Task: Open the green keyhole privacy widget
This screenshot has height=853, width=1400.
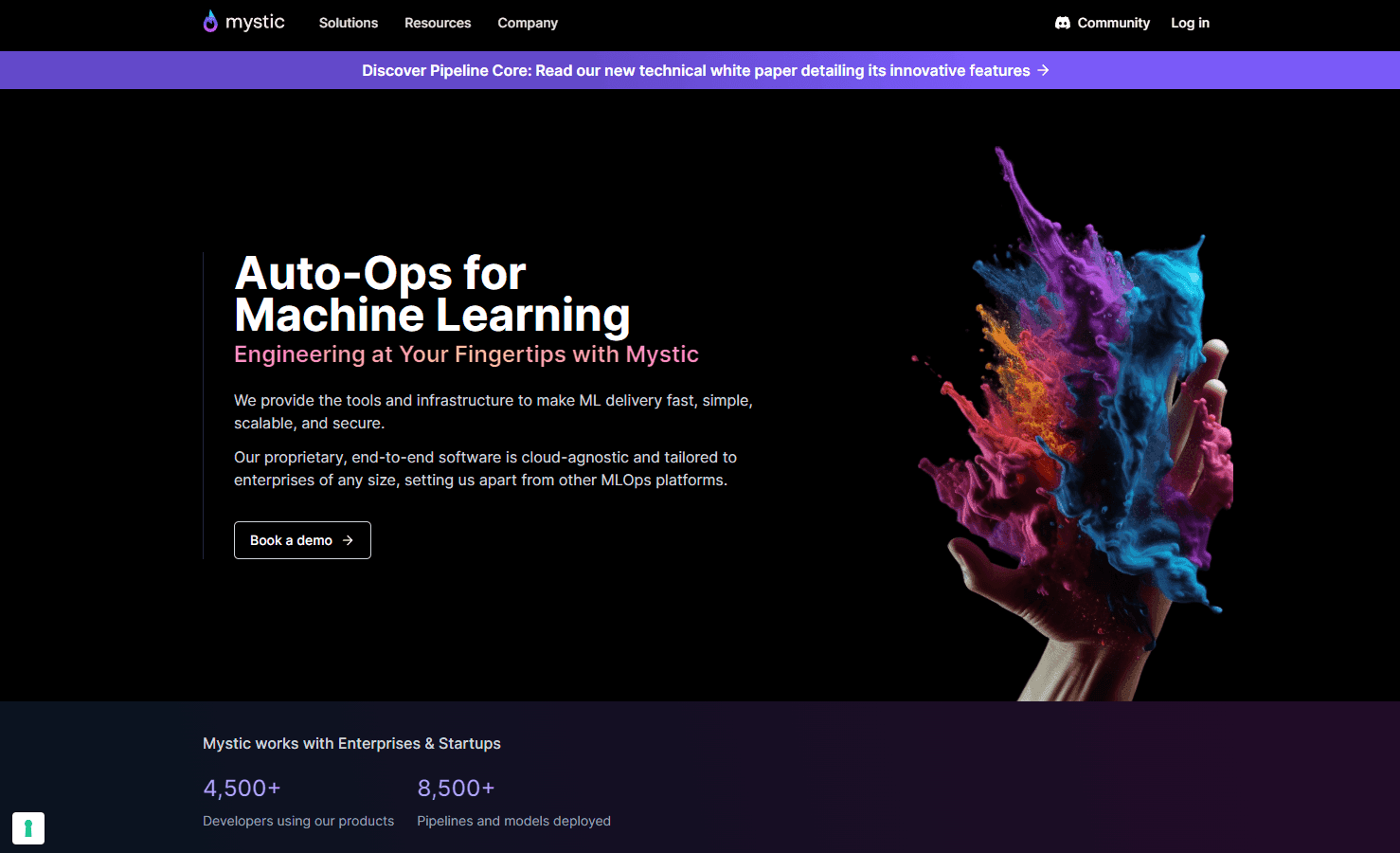Action: (x=28, y=828)
